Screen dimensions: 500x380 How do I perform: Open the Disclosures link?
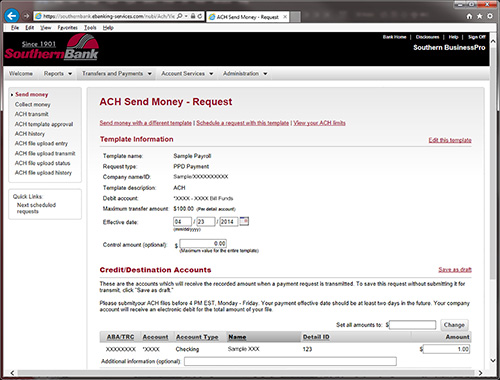click(x=427, y=37)
